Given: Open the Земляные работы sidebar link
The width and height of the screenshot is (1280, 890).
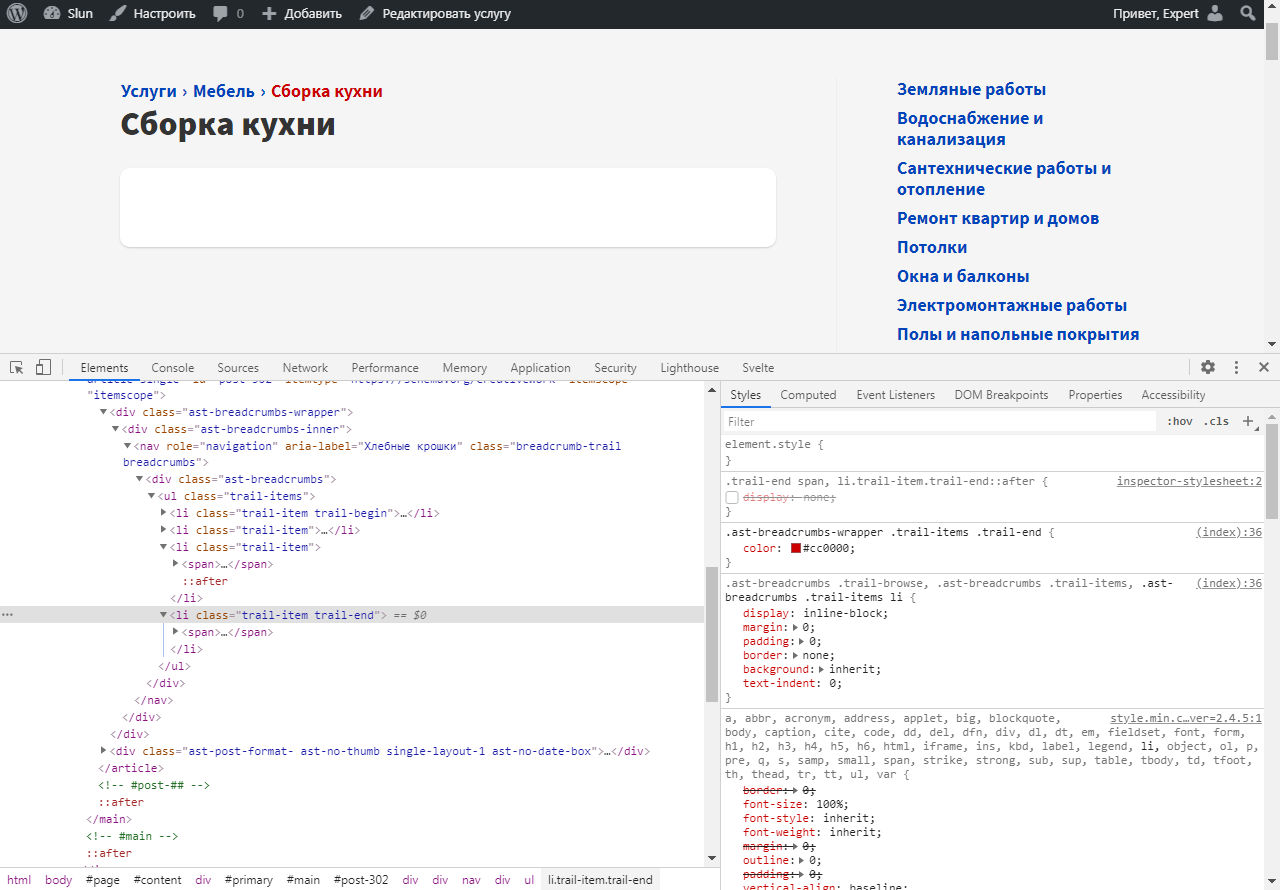Looking at the screenshot, I should [x=971, y=89].
